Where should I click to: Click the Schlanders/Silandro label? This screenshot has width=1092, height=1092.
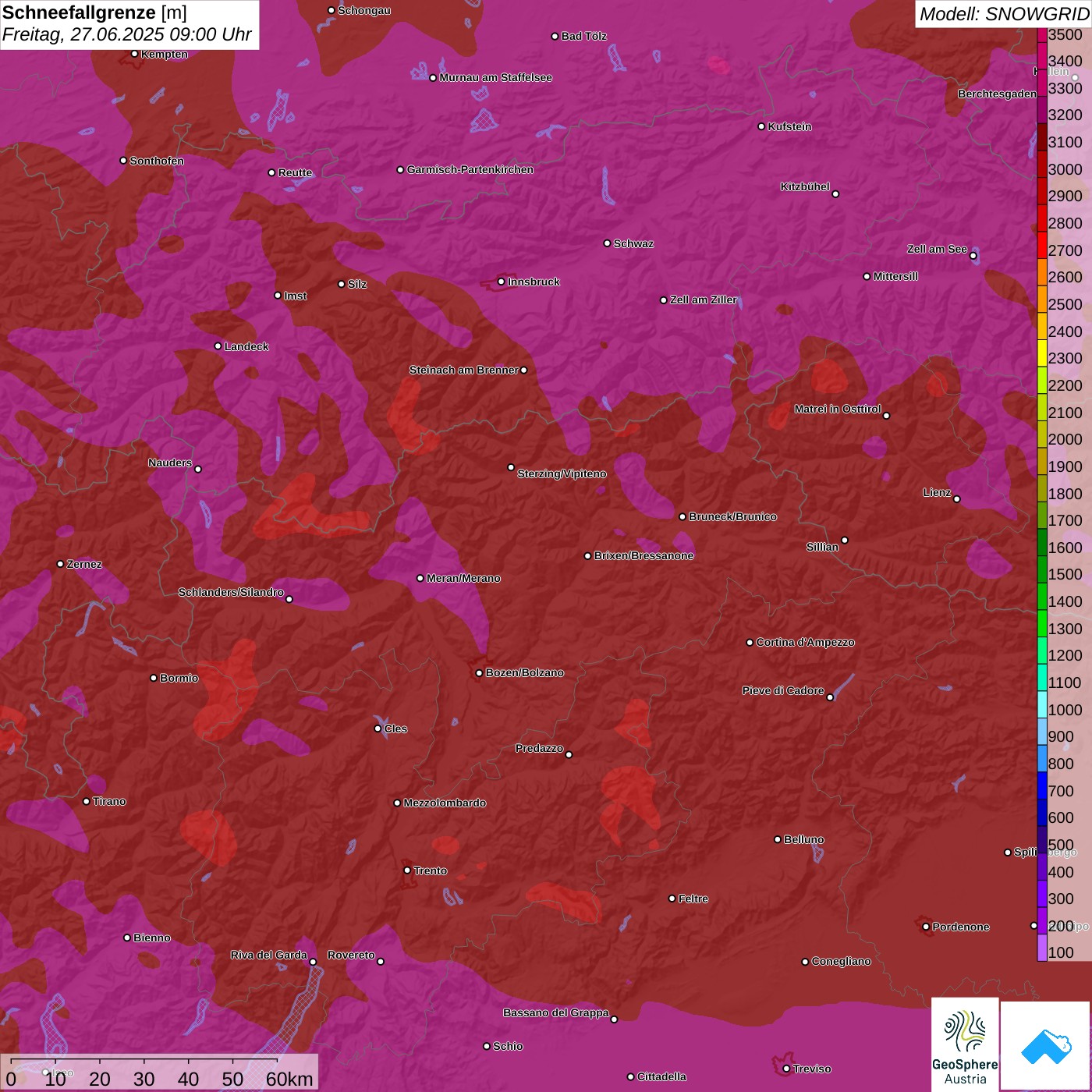click(231, 592)
